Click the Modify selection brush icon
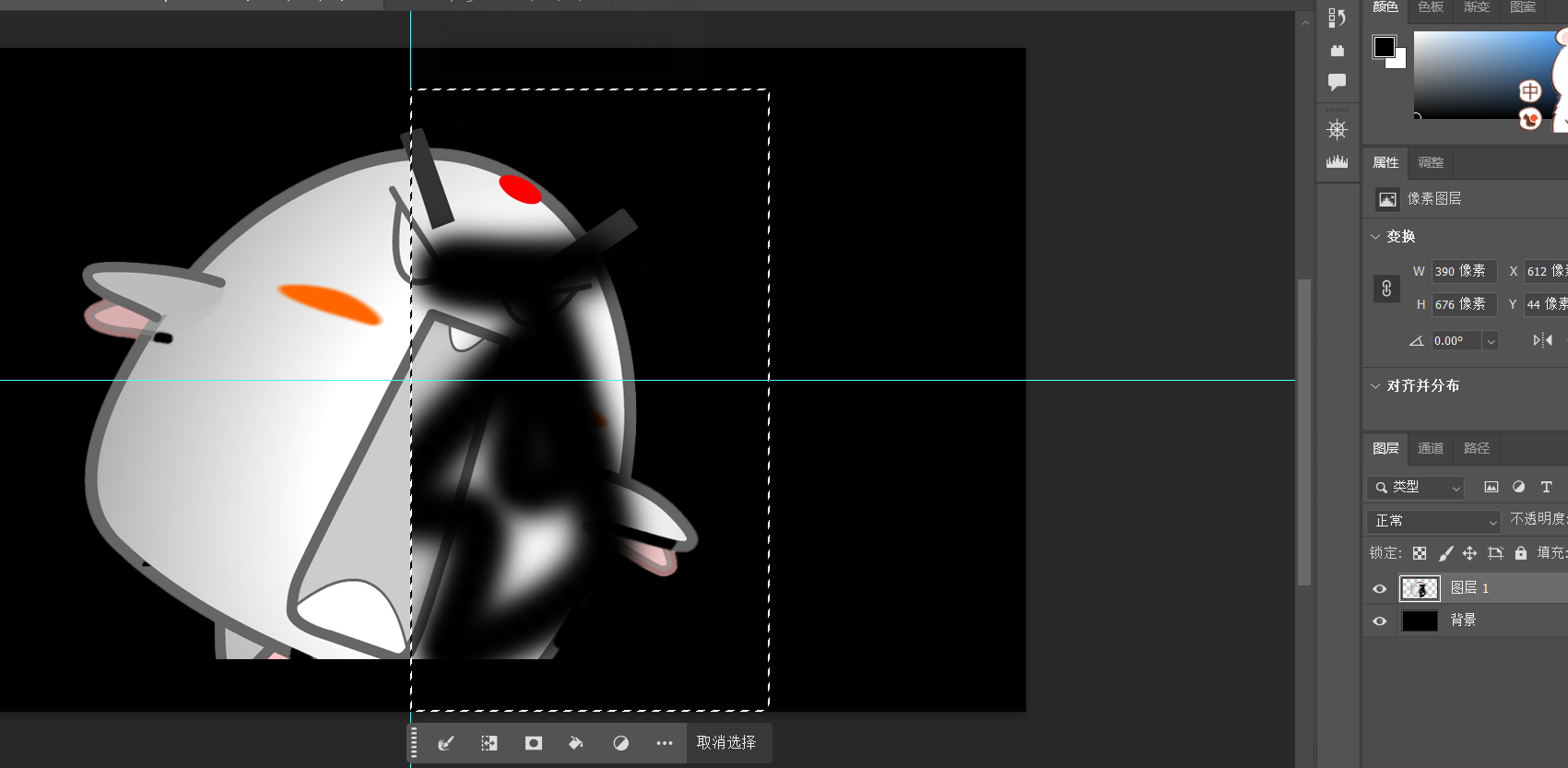Image resolution: width=1568 pixels, height=768 pixels. tap(446, 743)
